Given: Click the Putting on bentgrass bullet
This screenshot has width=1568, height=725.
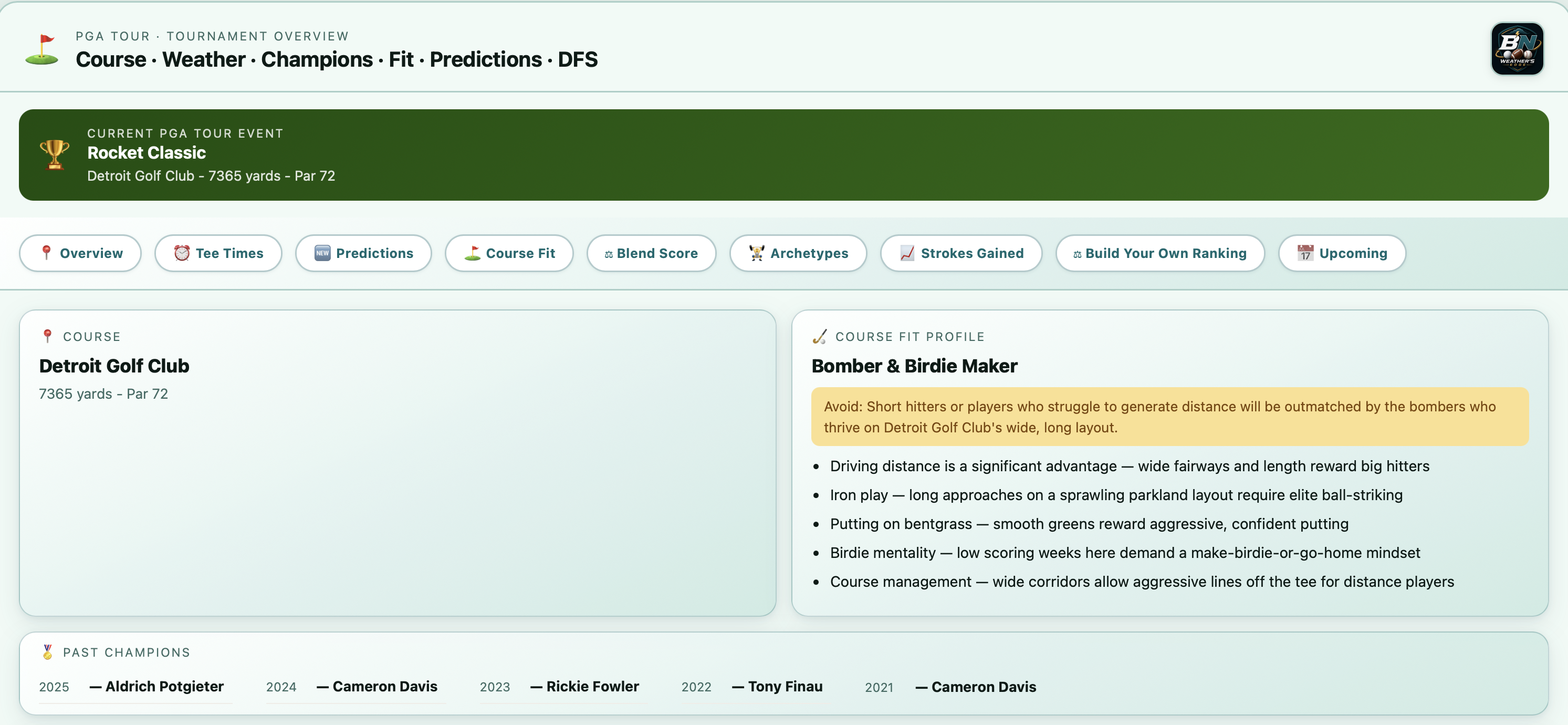Looking at the screenshot, I should tap(1089, 524).
